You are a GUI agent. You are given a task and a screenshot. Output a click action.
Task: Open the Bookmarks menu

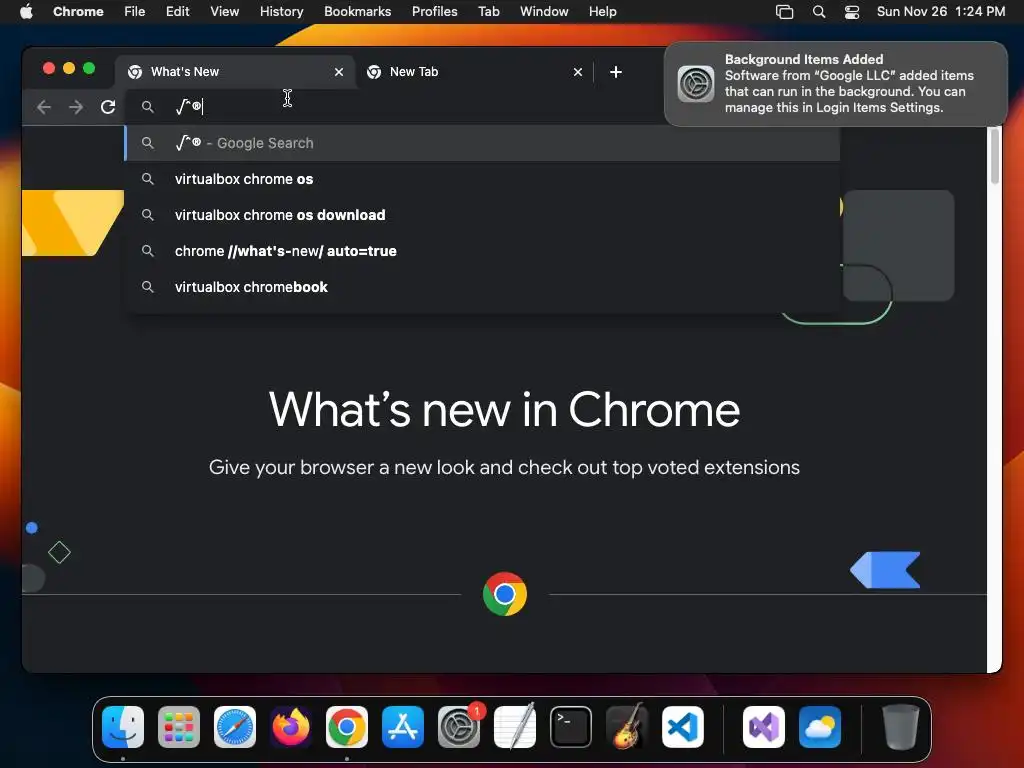pos(358,12)
